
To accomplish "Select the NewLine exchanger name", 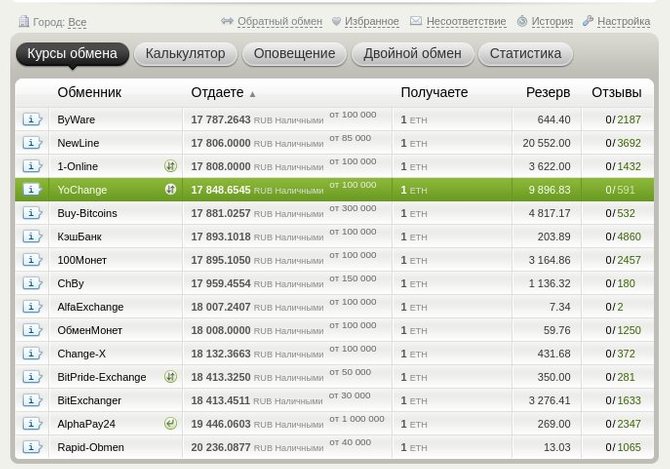I will 78,143.
